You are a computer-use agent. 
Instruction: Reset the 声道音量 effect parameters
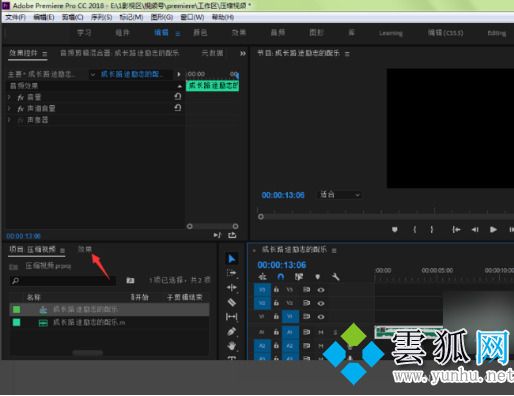(x=178, y=108)
